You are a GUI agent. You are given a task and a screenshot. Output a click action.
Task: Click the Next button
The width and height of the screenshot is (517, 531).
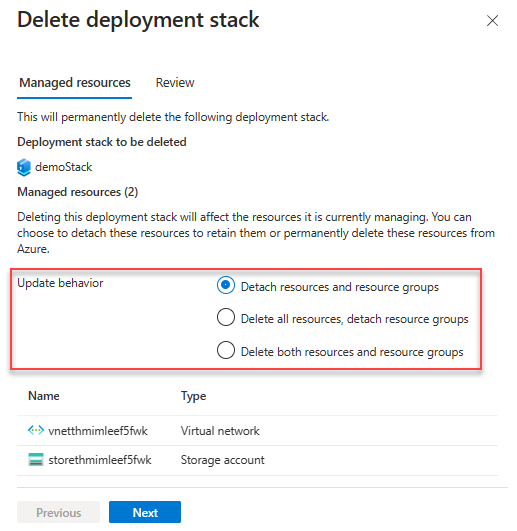pyautogui.click(x=145, y=512)
